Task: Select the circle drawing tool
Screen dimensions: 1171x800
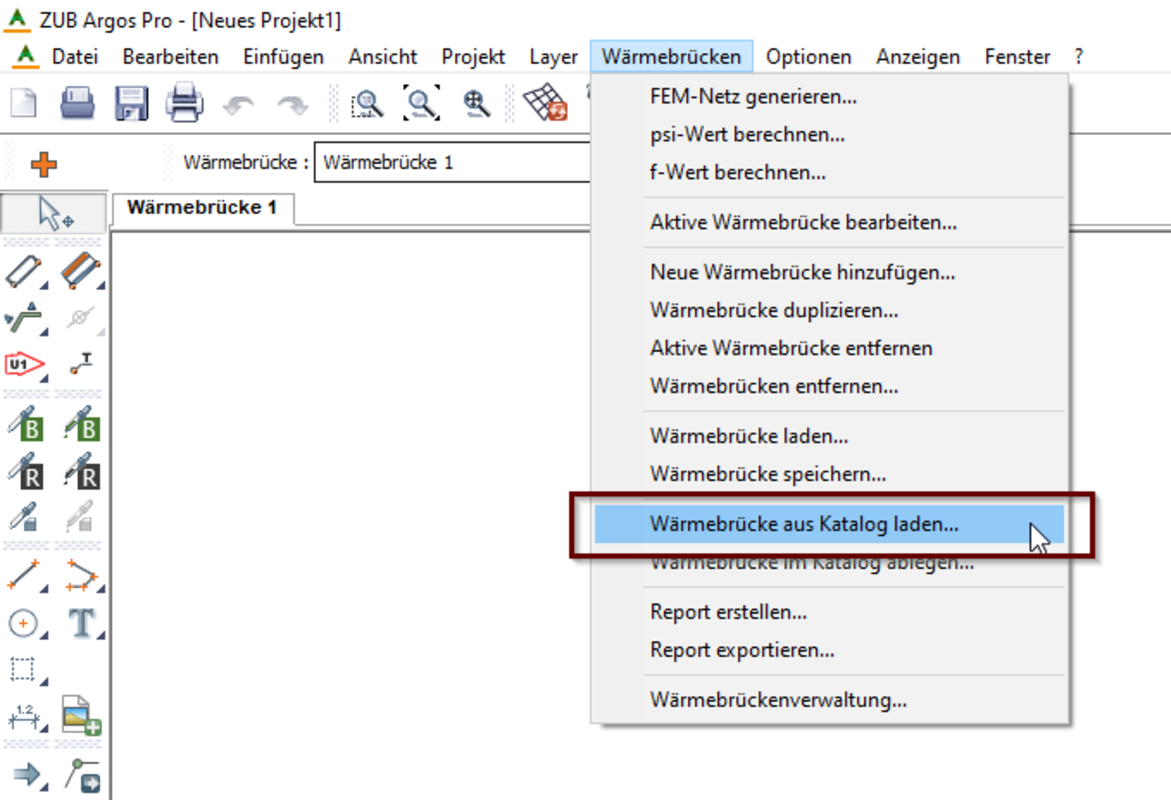Action: pos(24,624)
